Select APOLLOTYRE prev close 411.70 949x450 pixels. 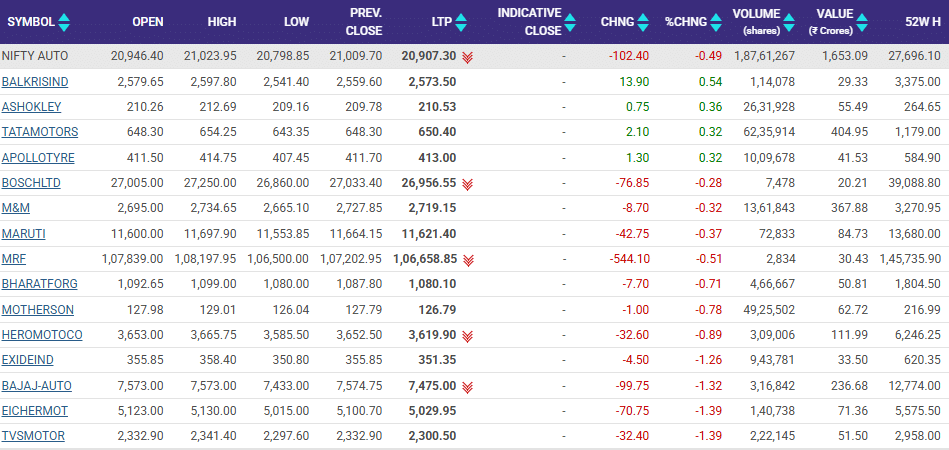[364, 158]
